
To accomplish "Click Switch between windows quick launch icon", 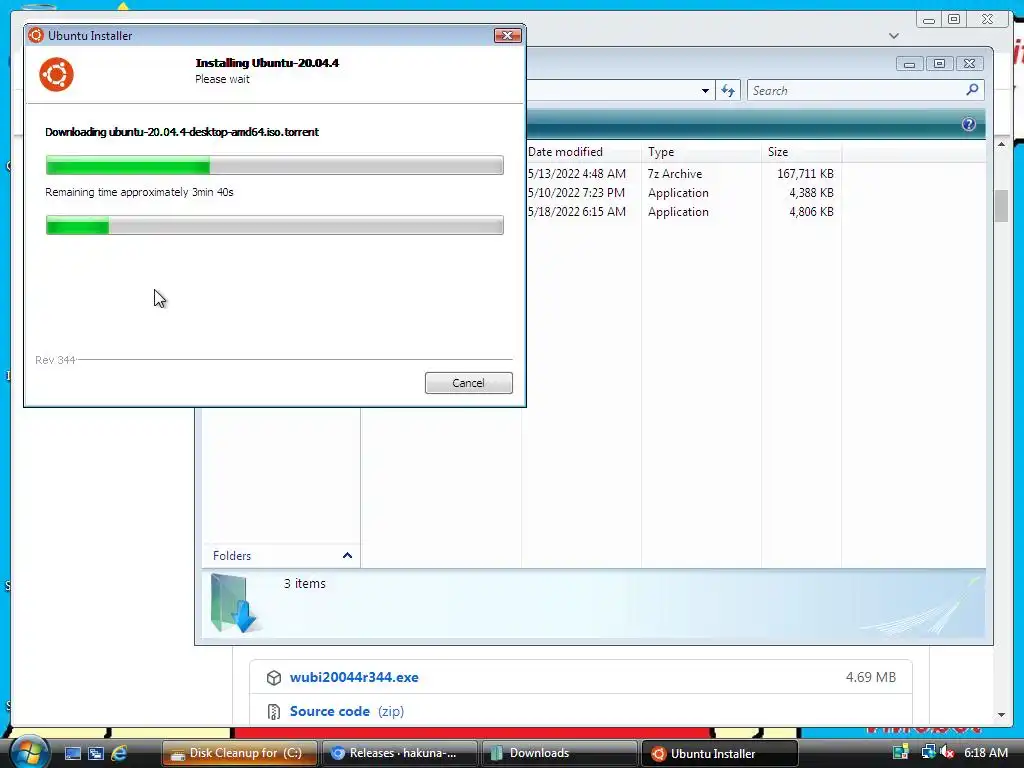I will click(96, 753).
